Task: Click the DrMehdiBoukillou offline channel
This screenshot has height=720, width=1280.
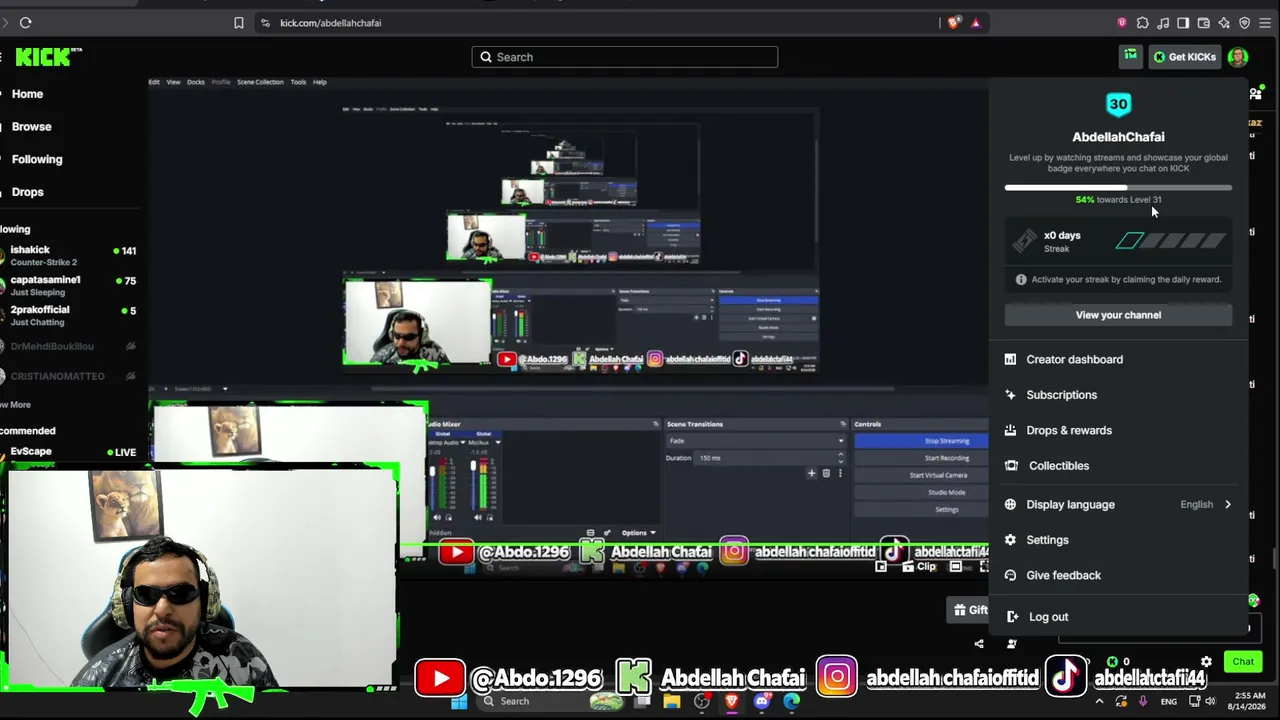Action: coord(69,346)
